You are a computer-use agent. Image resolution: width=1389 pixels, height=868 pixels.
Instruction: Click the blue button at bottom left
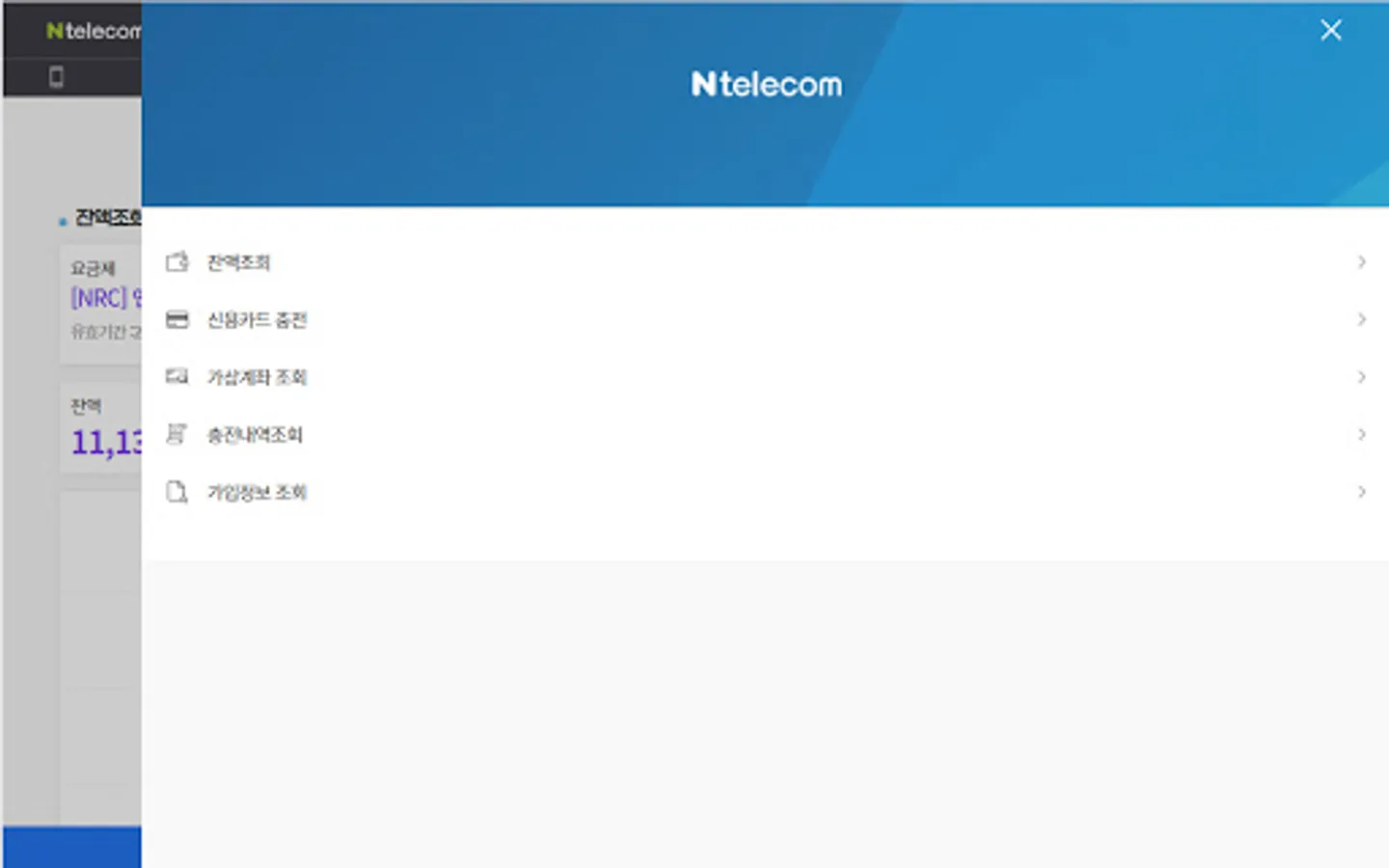72,847
